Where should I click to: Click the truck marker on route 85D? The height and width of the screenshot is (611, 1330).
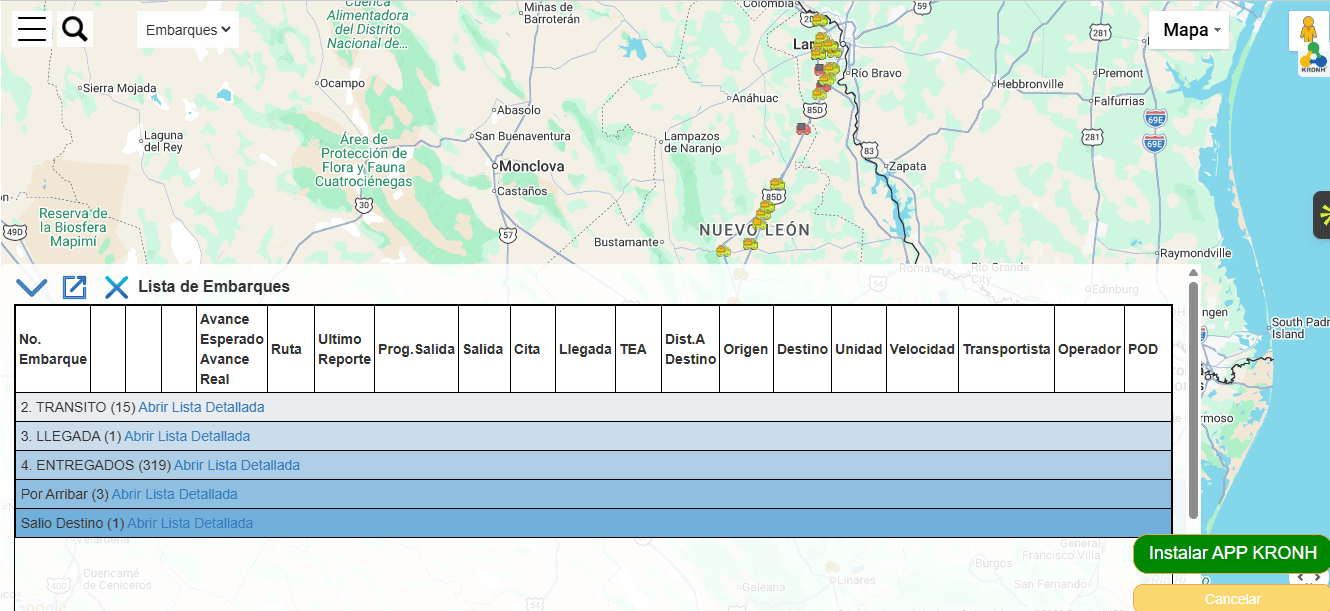point(776,184)
